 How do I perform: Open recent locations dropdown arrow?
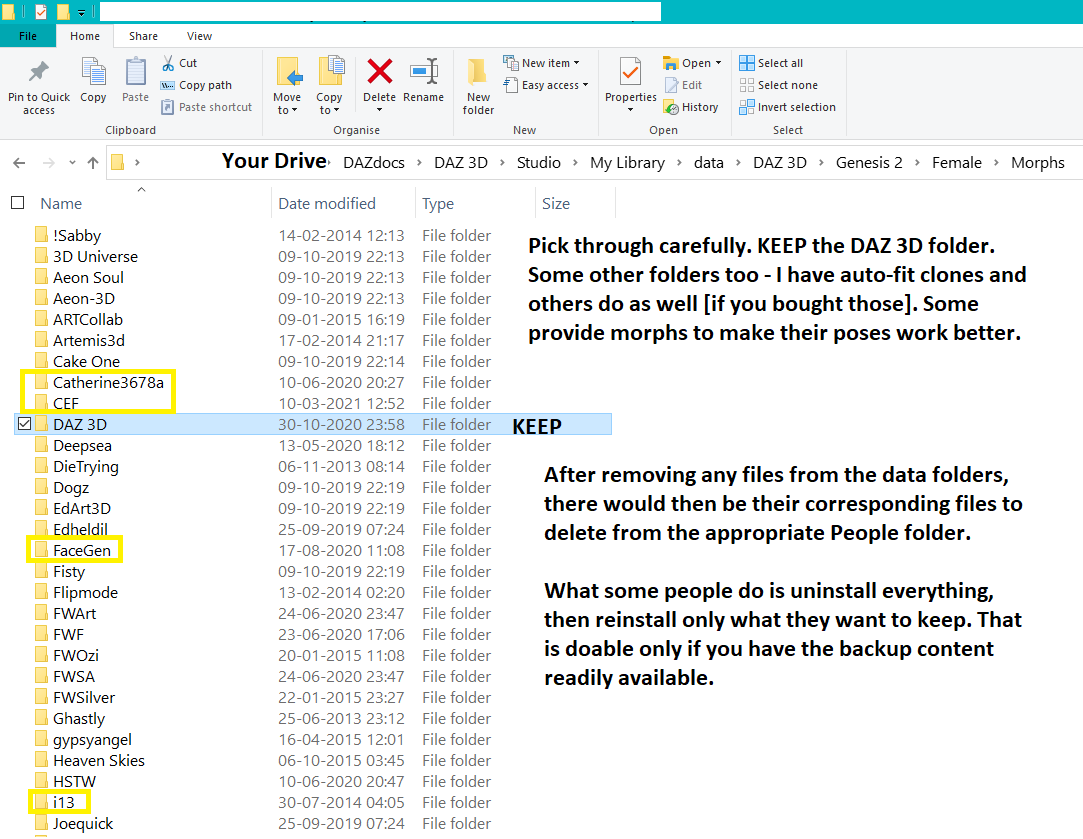click(x=72, y=163)
